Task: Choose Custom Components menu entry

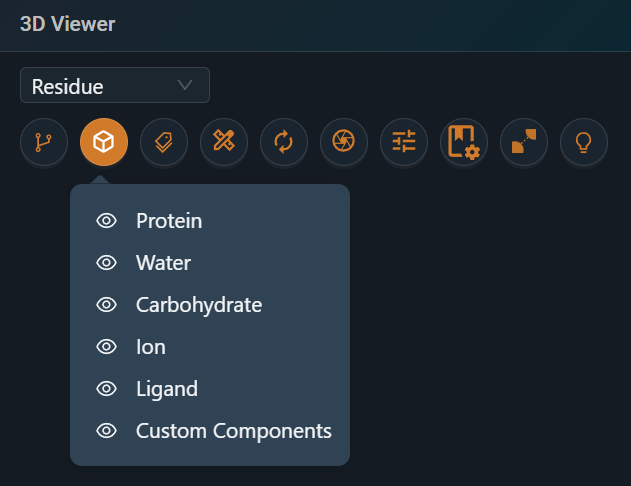Action: [233, 431]
